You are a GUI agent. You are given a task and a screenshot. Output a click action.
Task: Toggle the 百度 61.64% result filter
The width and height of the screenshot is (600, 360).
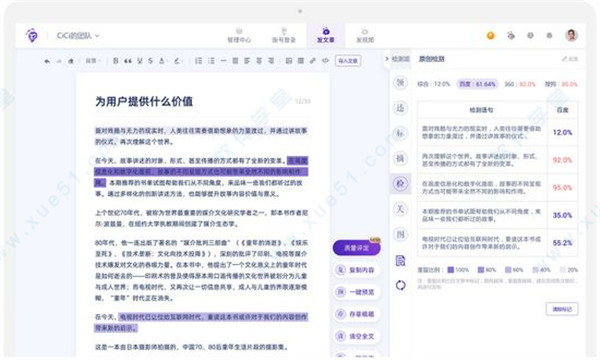[x=477, y=84]
